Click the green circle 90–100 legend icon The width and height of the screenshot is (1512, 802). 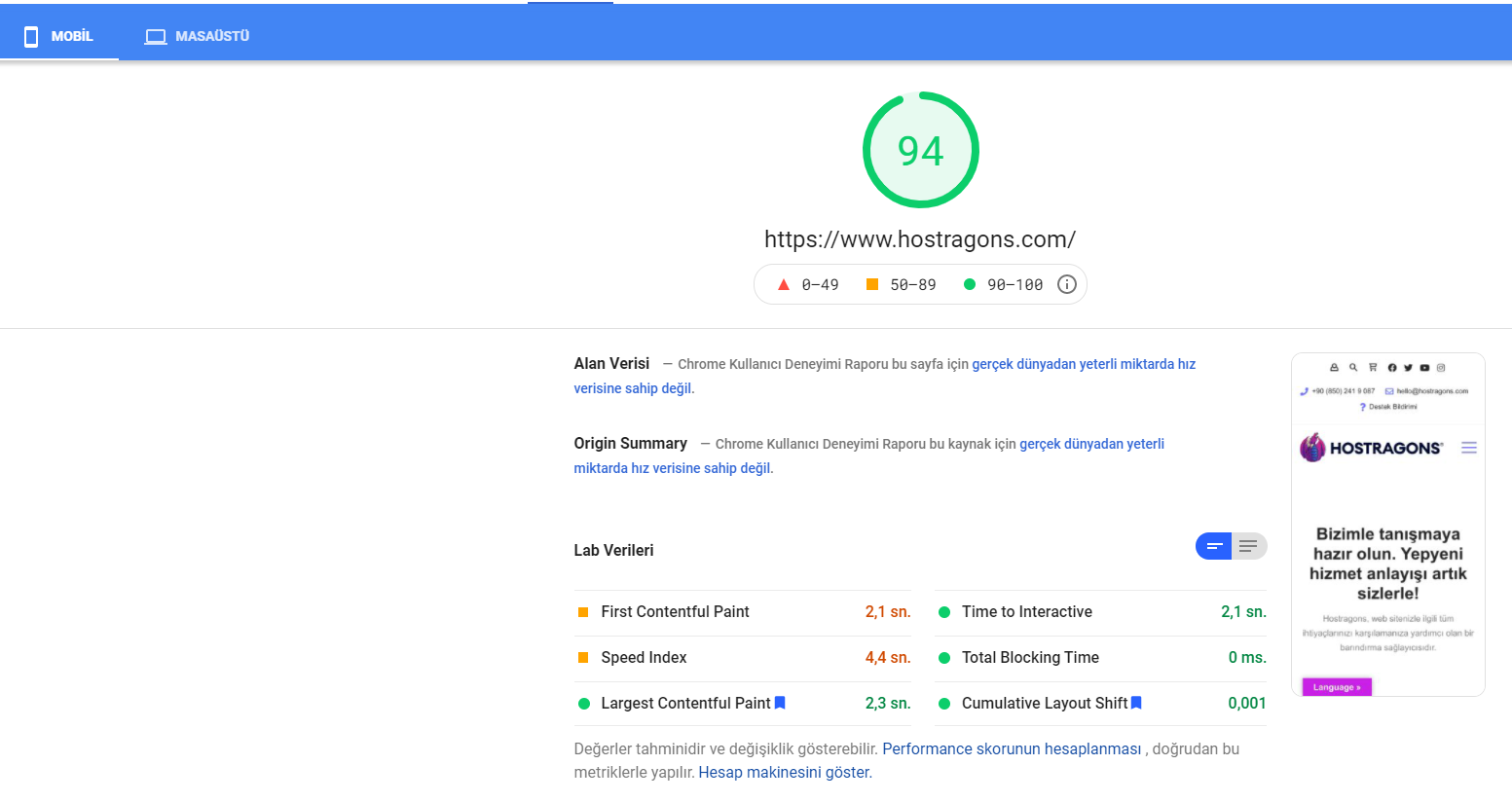970,284
